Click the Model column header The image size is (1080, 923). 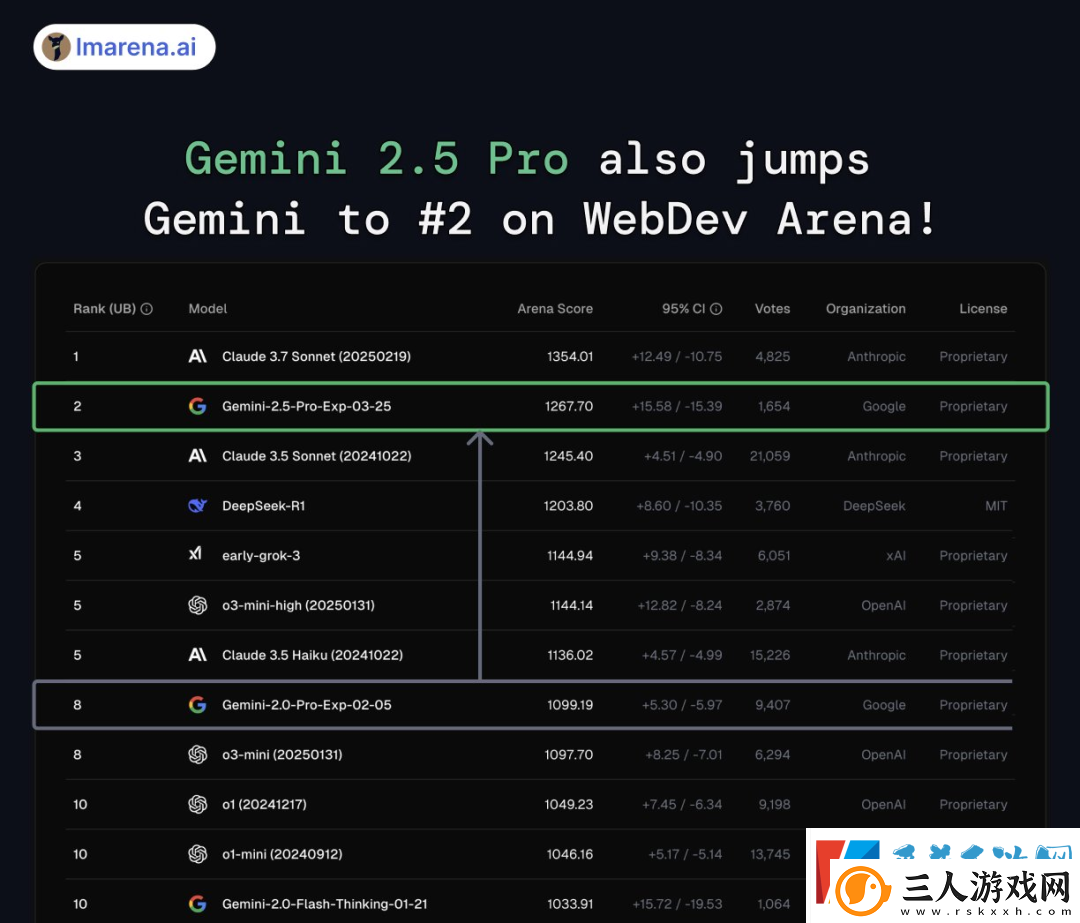[207, 309]
